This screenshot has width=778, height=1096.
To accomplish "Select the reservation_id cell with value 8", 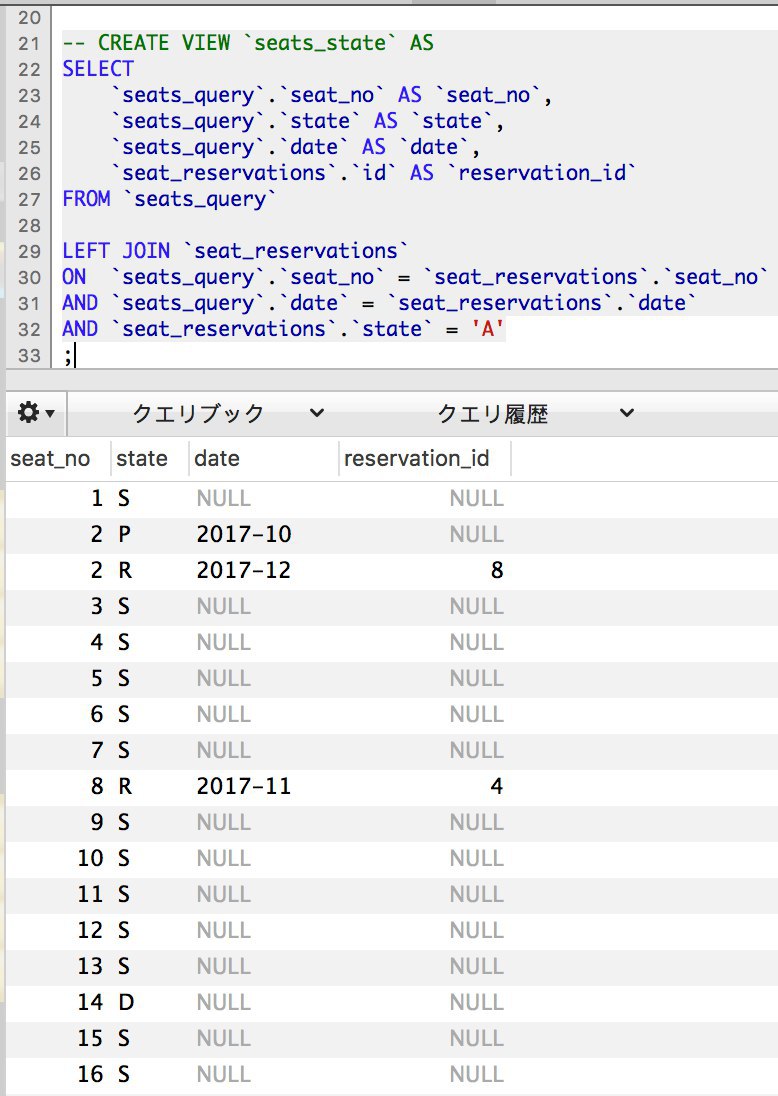I will [496, 571].
